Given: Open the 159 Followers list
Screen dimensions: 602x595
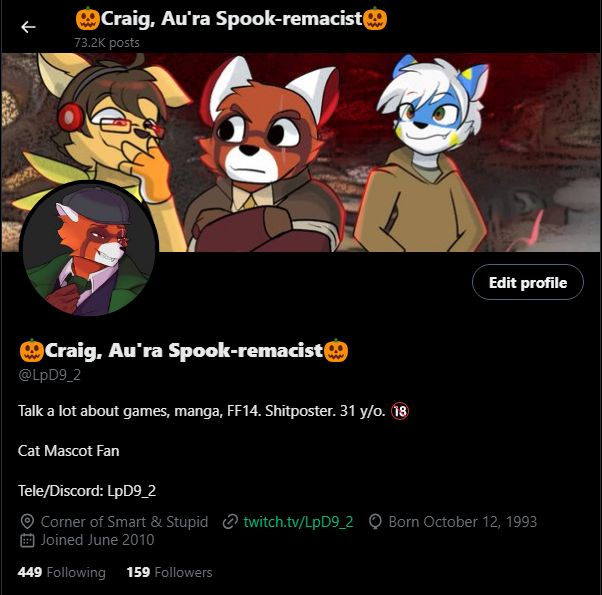Looking at the screenshot, I should tap(169, 572).
